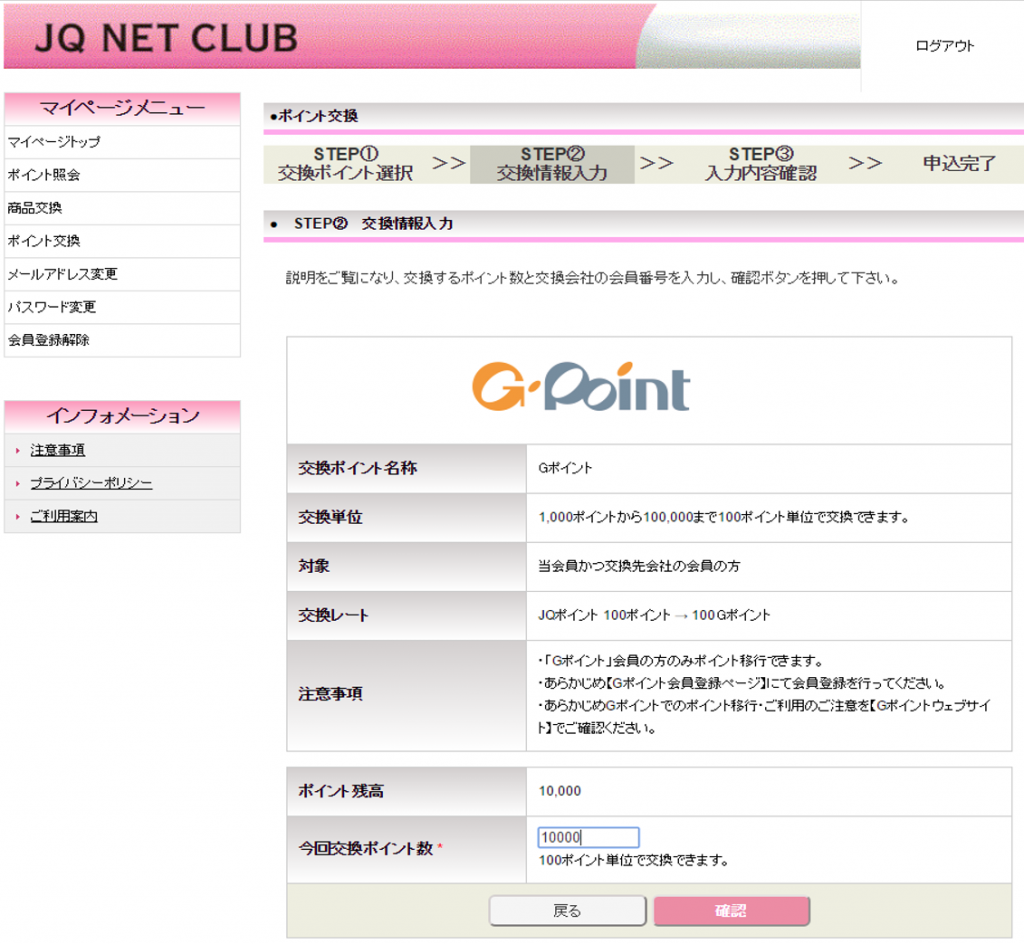This screenshot has width=1024, height=944.
Task: Select パスワード変更 menu item
Action: pyautogui.click(x=122, y=307)
